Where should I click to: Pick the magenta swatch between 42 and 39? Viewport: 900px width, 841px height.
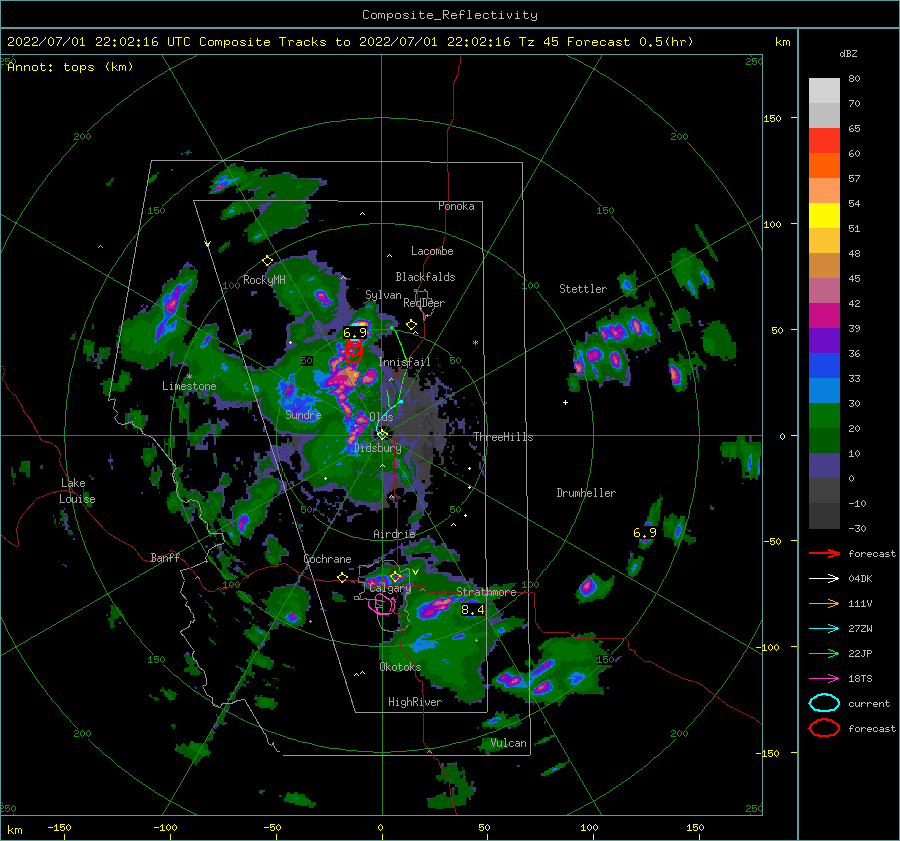click(824, 316)
